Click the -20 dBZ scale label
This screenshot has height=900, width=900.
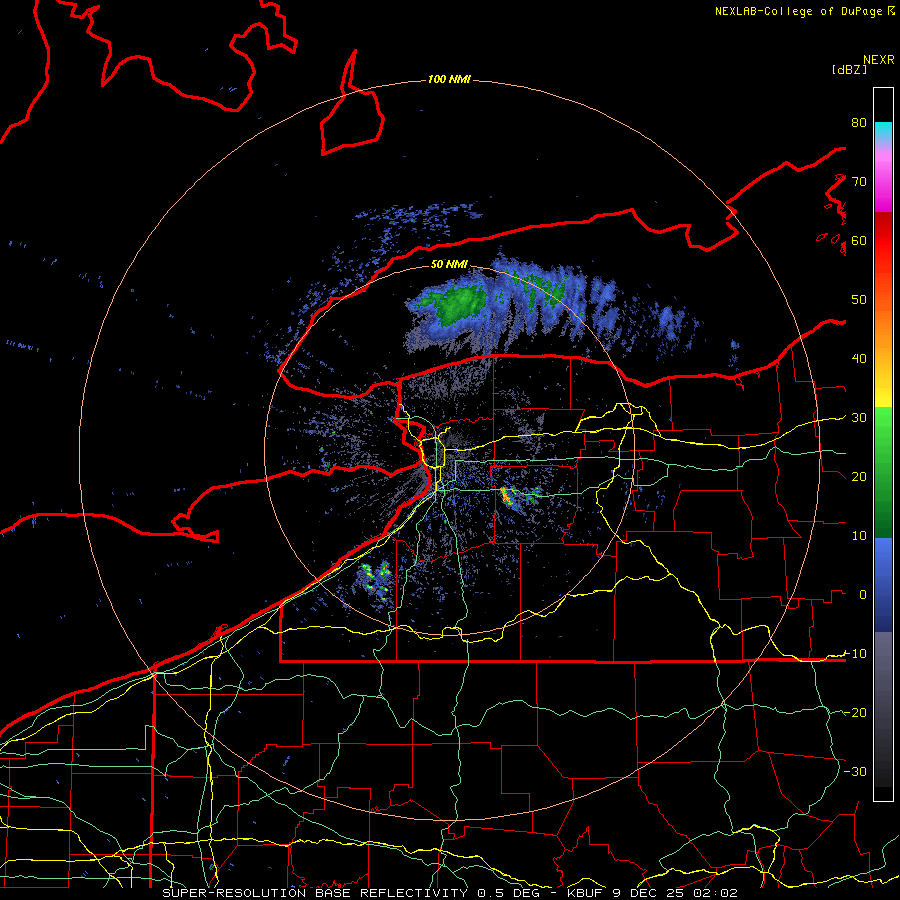coord(855,712)
